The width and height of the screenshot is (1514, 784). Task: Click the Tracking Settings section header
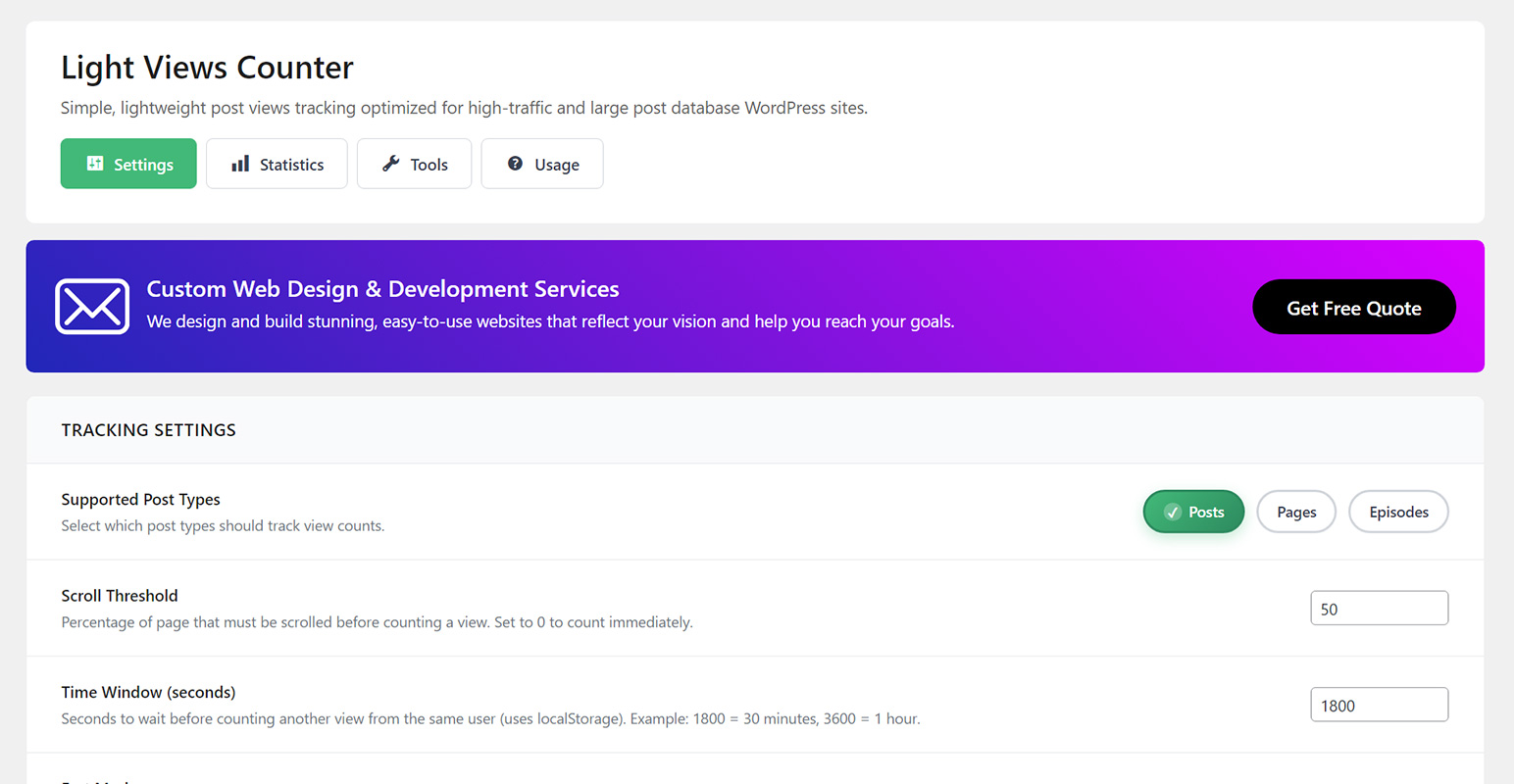[x=149, y=430]
